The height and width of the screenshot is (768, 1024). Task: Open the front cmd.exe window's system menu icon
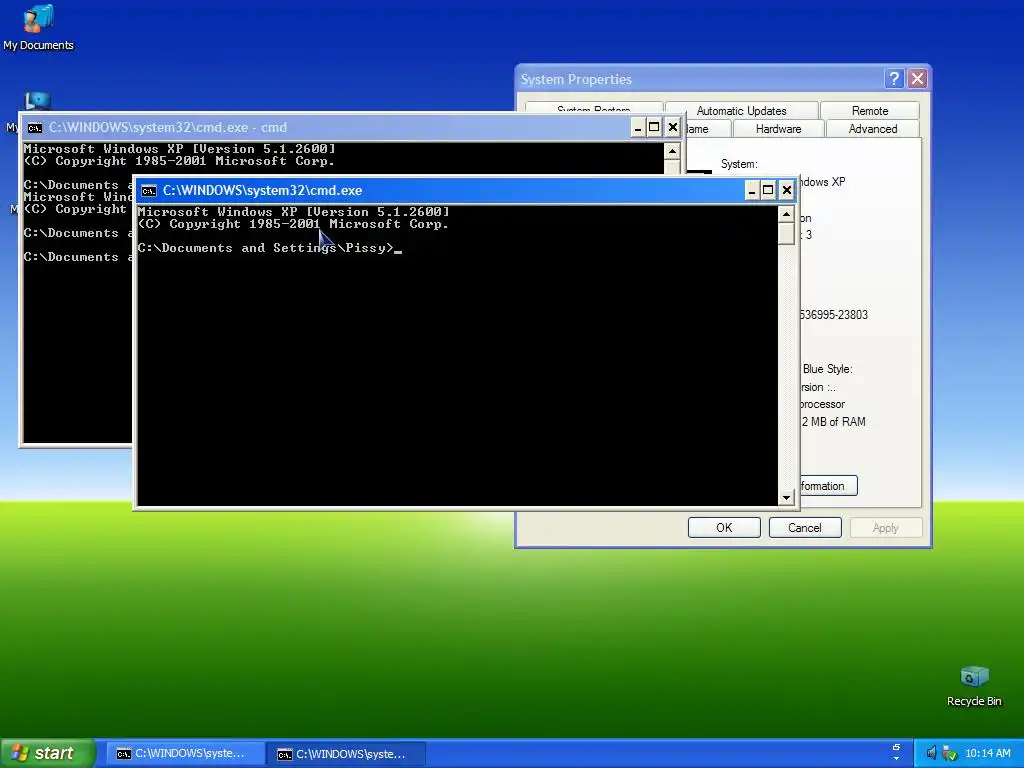click(x=149, y=191)
